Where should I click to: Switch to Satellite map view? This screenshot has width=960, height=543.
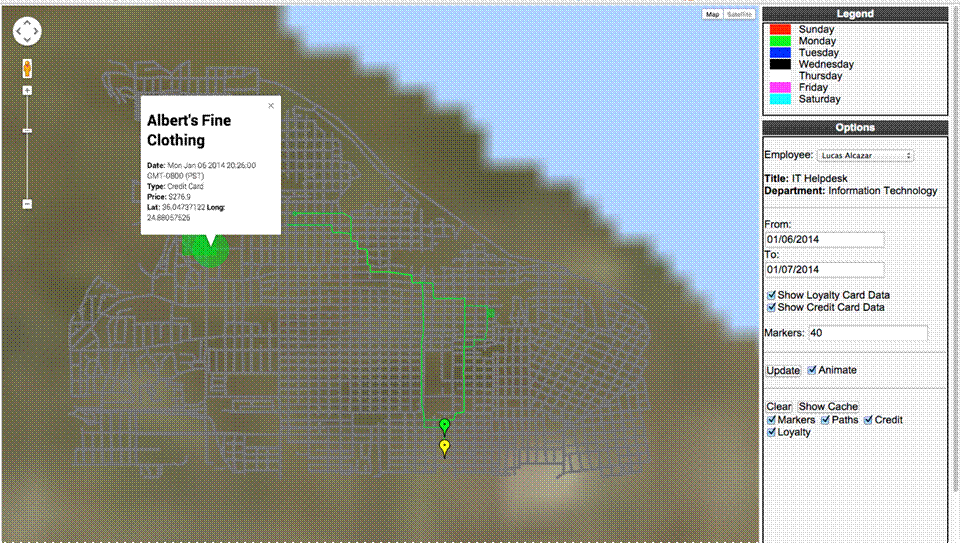click(739, 15)
